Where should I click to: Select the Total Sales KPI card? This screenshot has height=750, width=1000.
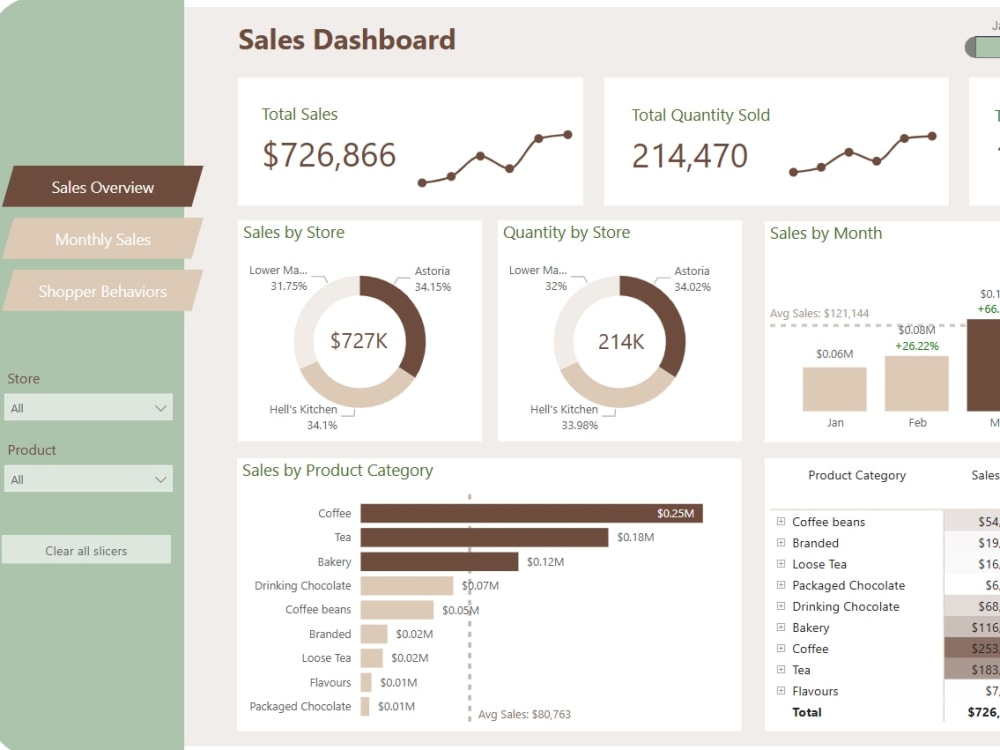(410, 140)
